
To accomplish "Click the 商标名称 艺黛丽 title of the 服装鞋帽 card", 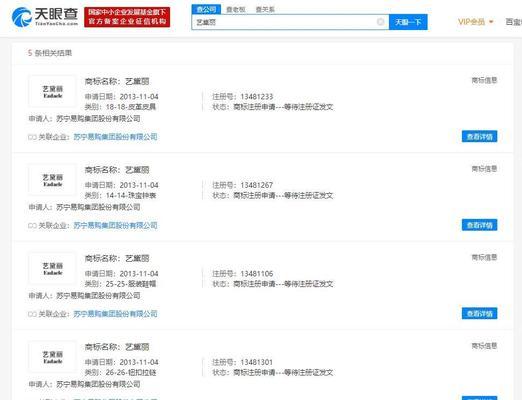I will [x=117, y=258].
